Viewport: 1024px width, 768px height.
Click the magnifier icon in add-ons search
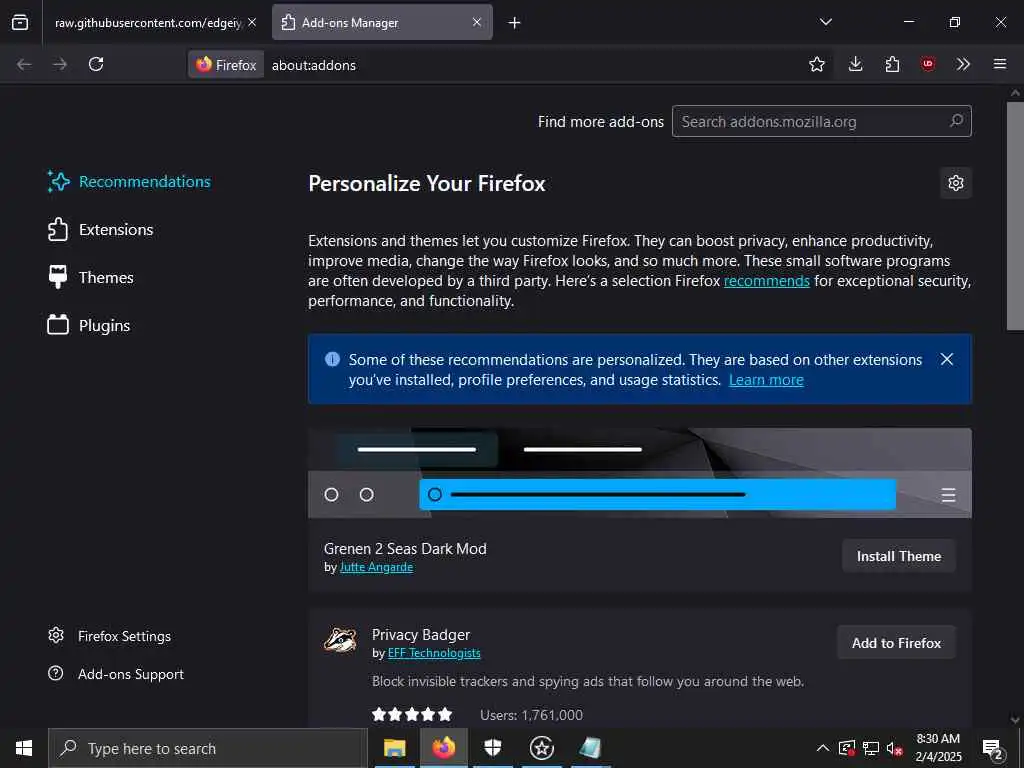click(x=956, y=121)
